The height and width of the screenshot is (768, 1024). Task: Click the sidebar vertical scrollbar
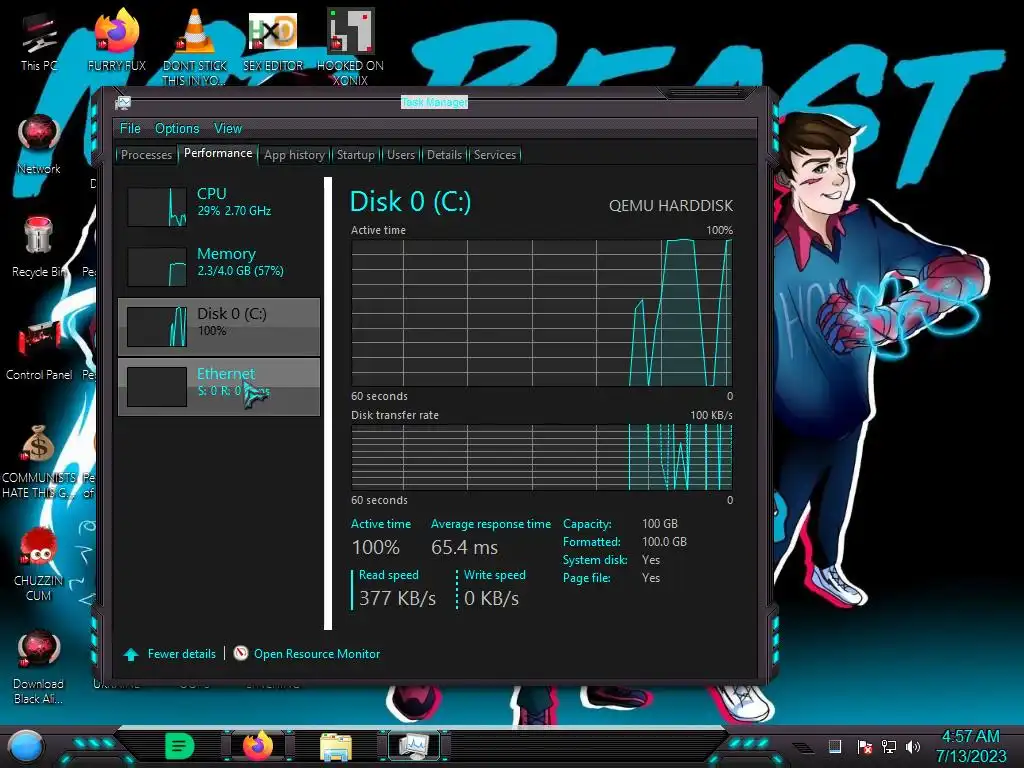pos(328,404)
